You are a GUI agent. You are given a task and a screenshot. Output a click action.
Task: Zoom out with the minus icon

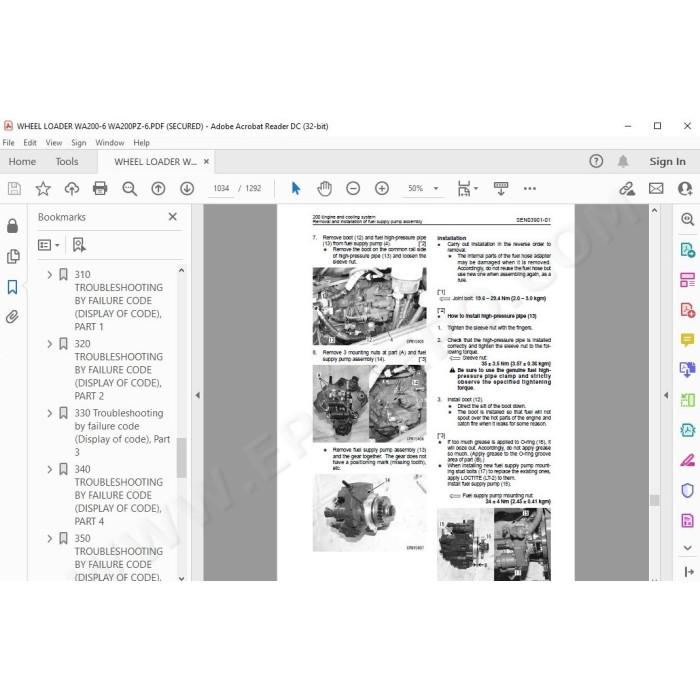click(x=353, y=188)
